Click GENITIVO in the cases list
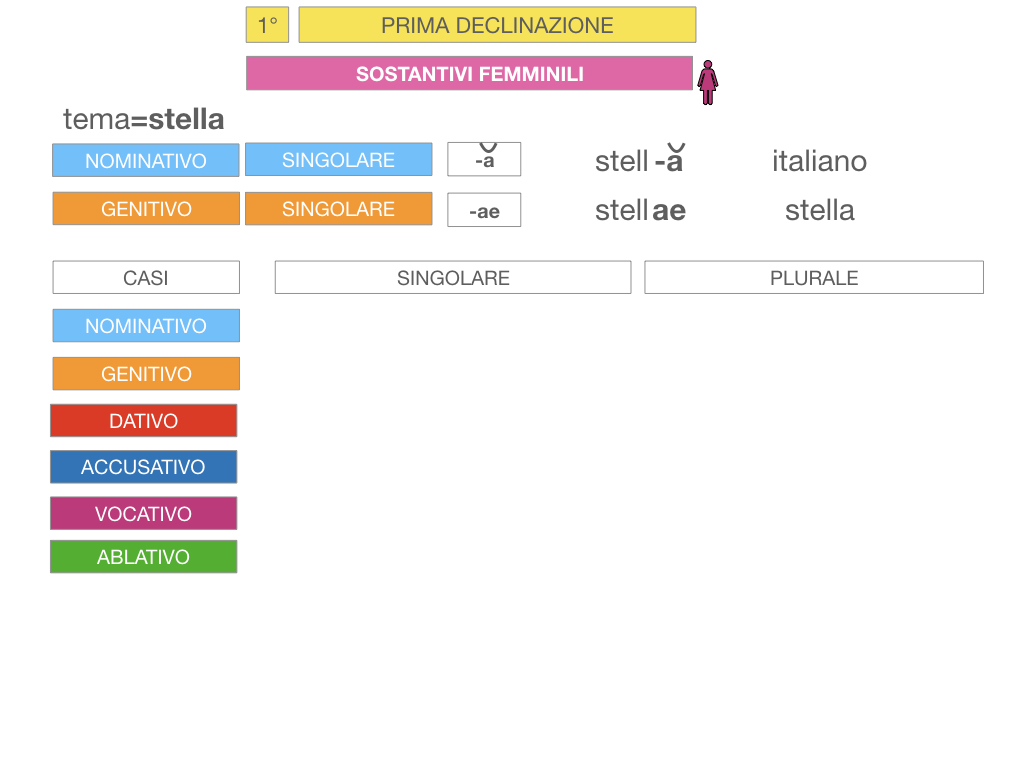The image size is (1024, 768). coord(146,374)
